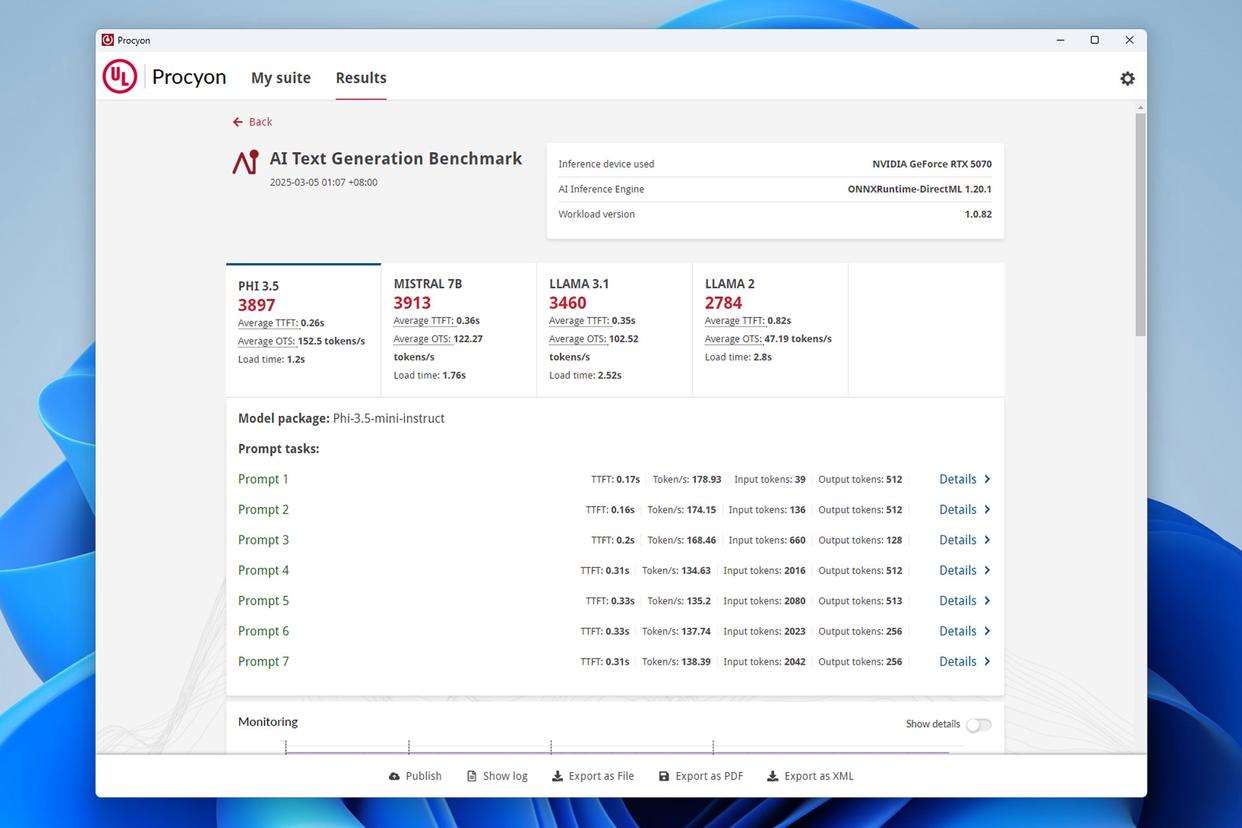Image resolution: width=1242 pixels, height=828 pixels.
Task: Switch to the My suite tab
Action: pos(281,78)
